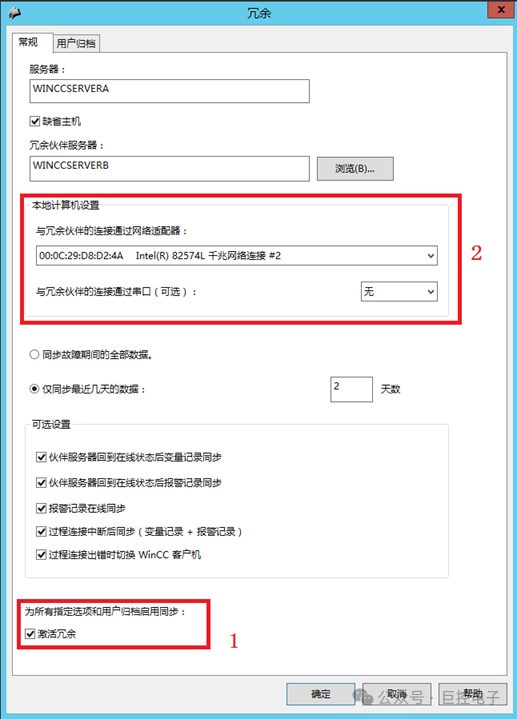Toggle the 缺省主机 checkbox
The width and height of the screenshot is (517, 719).
point(35,122)
